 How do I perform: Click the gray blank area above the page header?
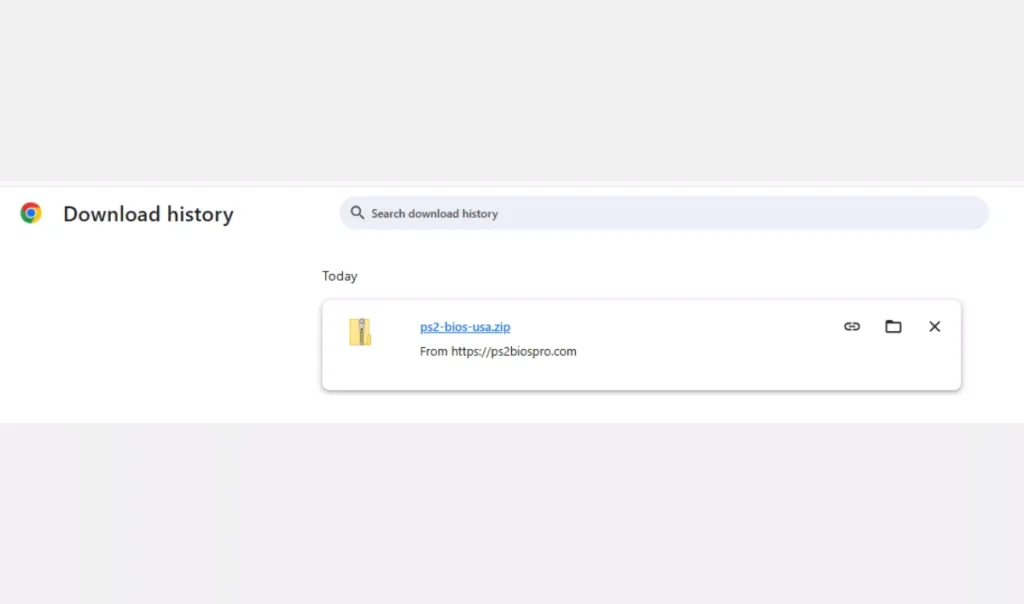click(x=512, y=90)
